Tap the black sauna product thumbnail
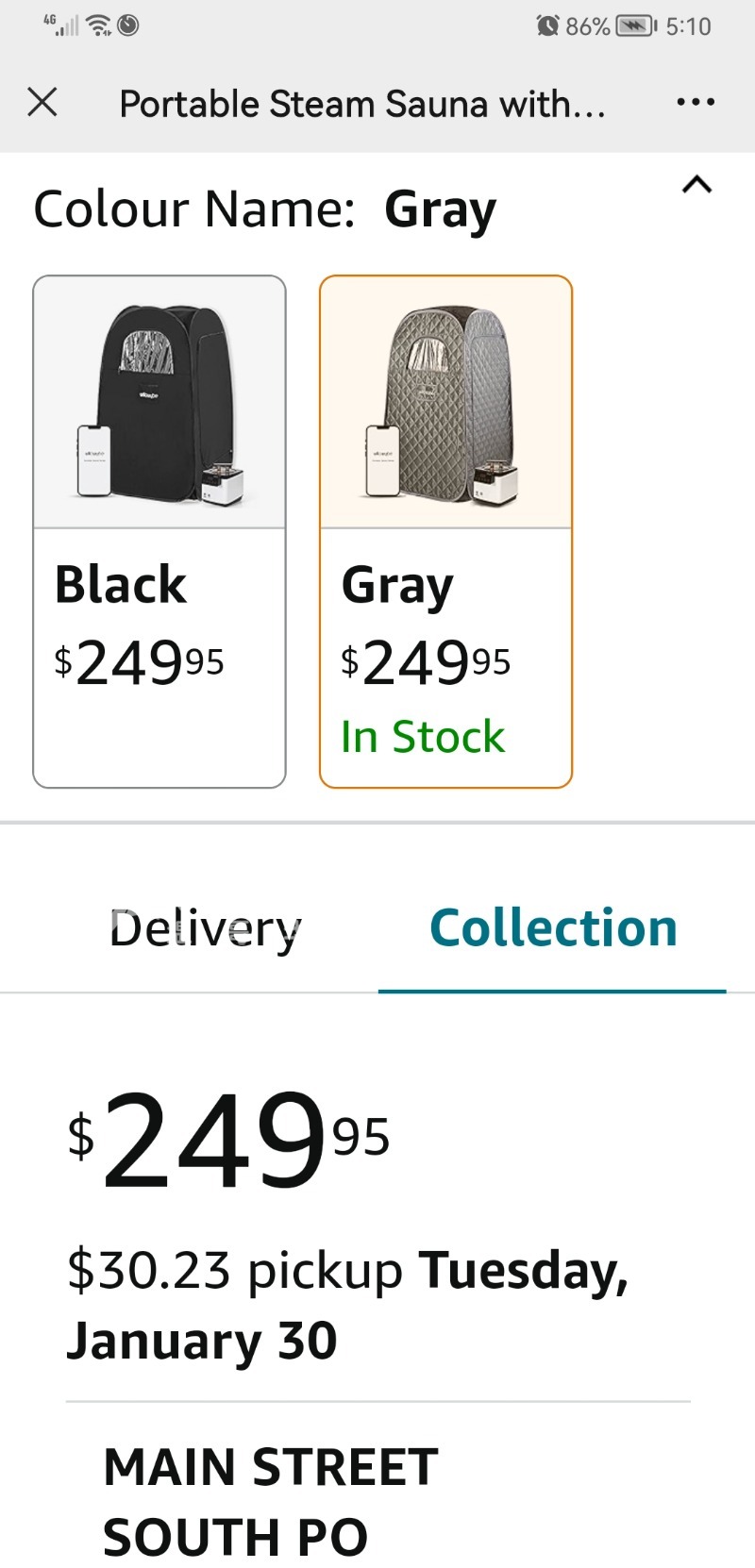Image resolution: width=755 pixels, height=1568 pixels. click(x=159, y=403)
